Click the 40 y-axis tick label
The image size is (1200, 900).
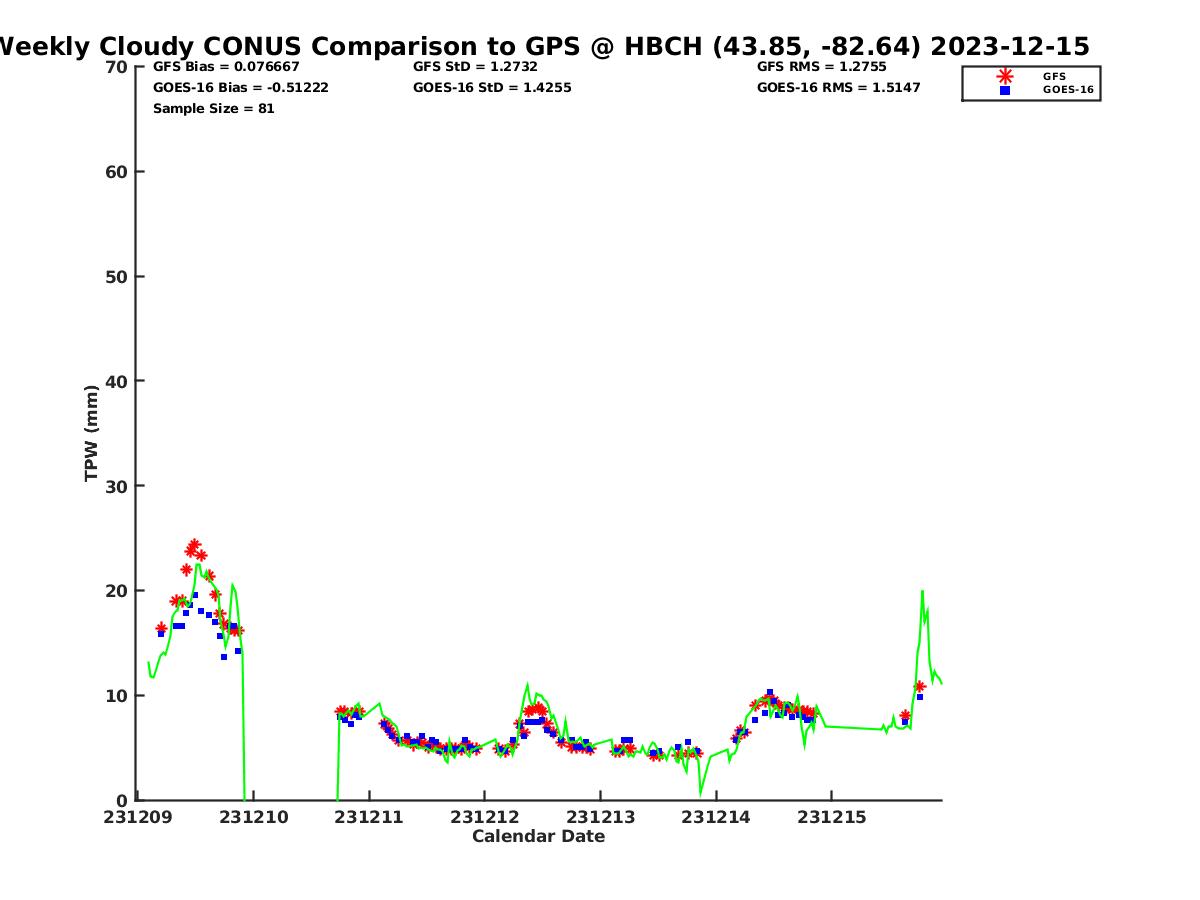(116, 381)
